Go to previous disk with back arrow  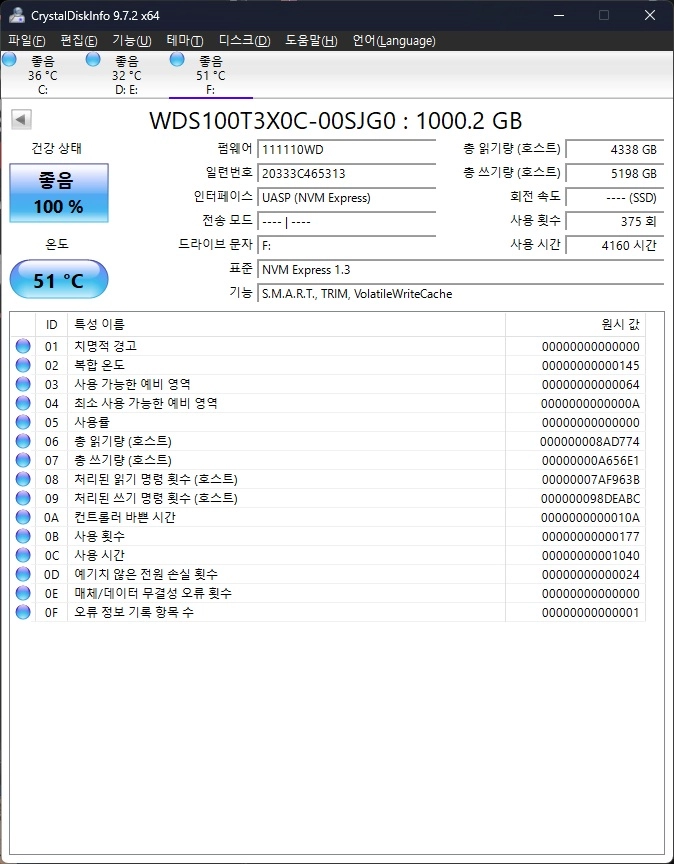tap(21, 119)
